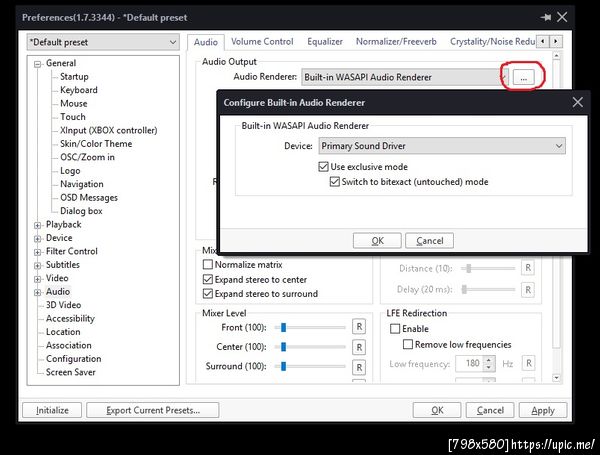Open the Audio Renderer dropdown

click(x=405, y=77)
